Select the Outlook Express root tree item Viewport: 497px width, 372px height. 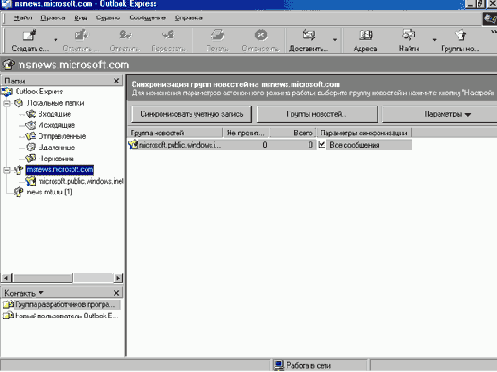(x=39, y=91)
